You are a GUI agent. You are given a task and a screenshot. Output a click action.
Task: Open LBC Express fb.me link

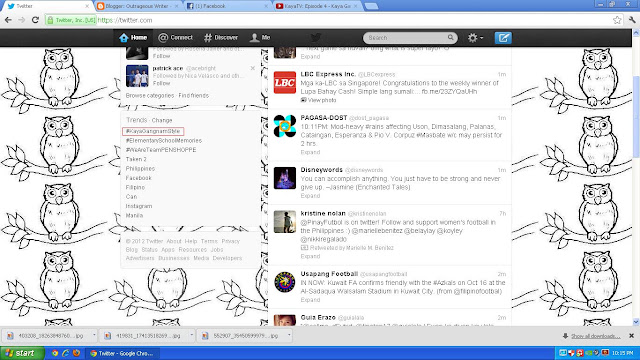(449, 91)
